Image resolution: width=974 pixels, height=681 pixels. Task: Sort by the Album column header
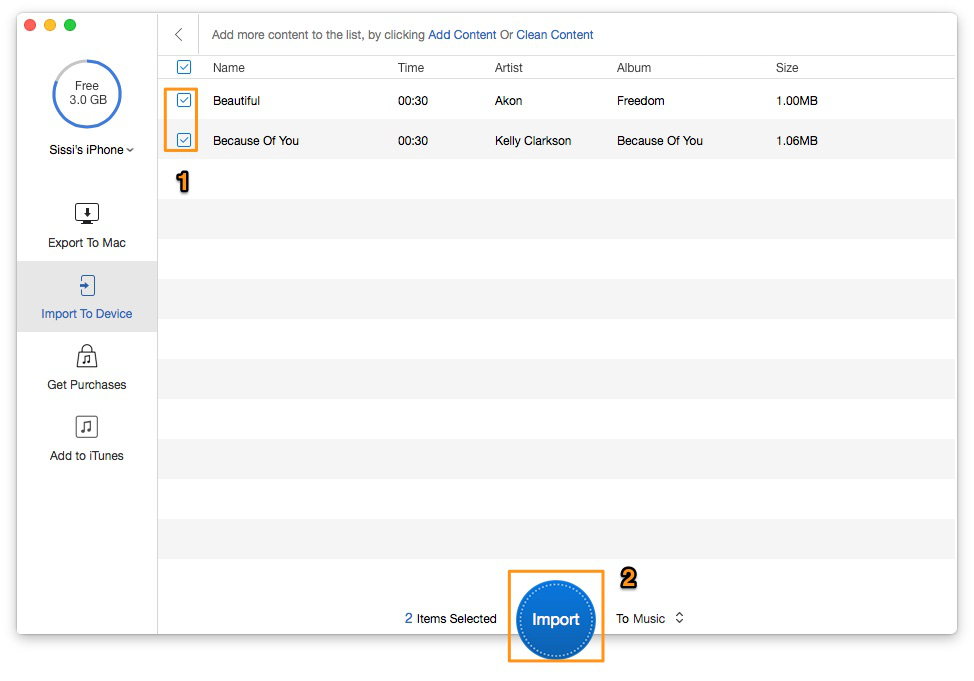tap(634, 68)
